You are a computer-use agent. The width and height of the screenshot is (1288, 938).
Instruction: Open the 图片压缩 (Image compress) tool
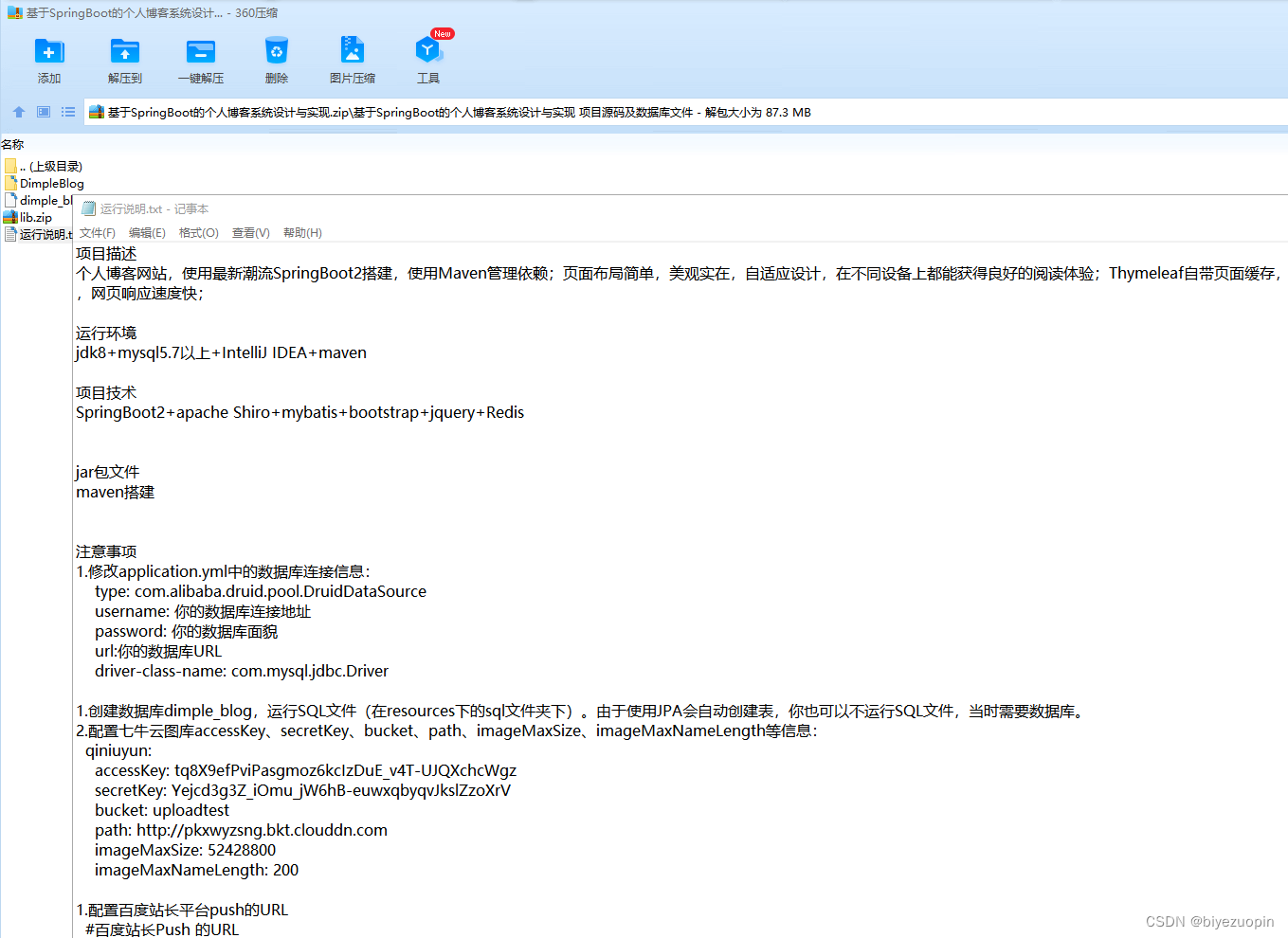pos(352,51)
